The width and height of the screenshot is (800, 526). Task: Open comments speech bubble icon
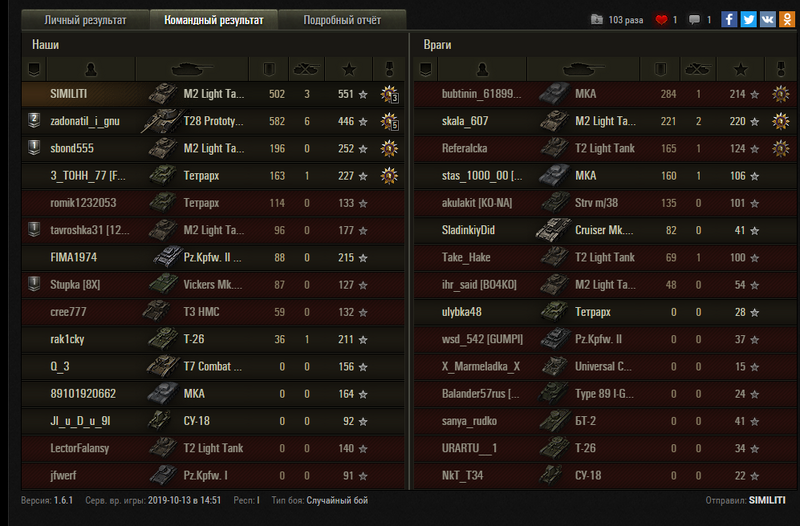click(694, 20)
